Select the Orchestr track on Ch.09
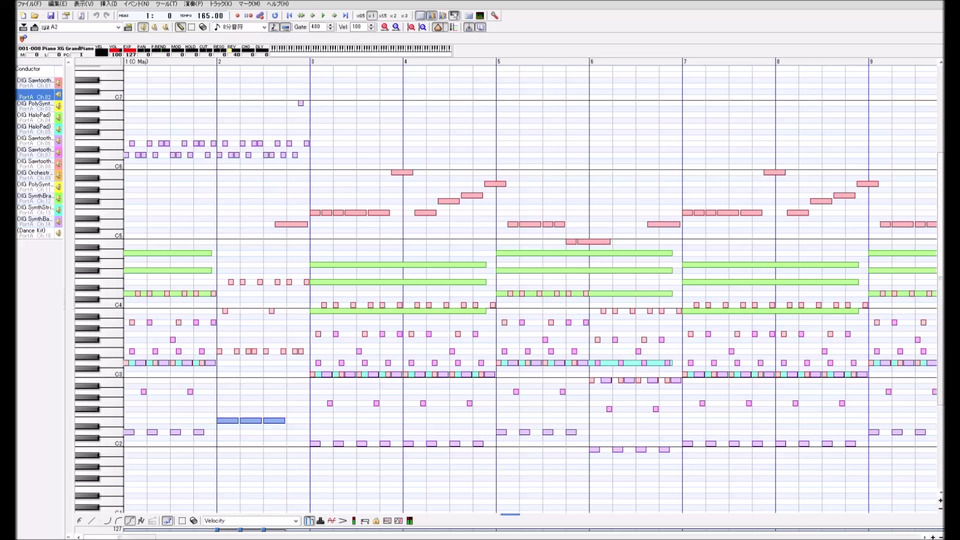960x540 pixels. (x=35, y=175)
